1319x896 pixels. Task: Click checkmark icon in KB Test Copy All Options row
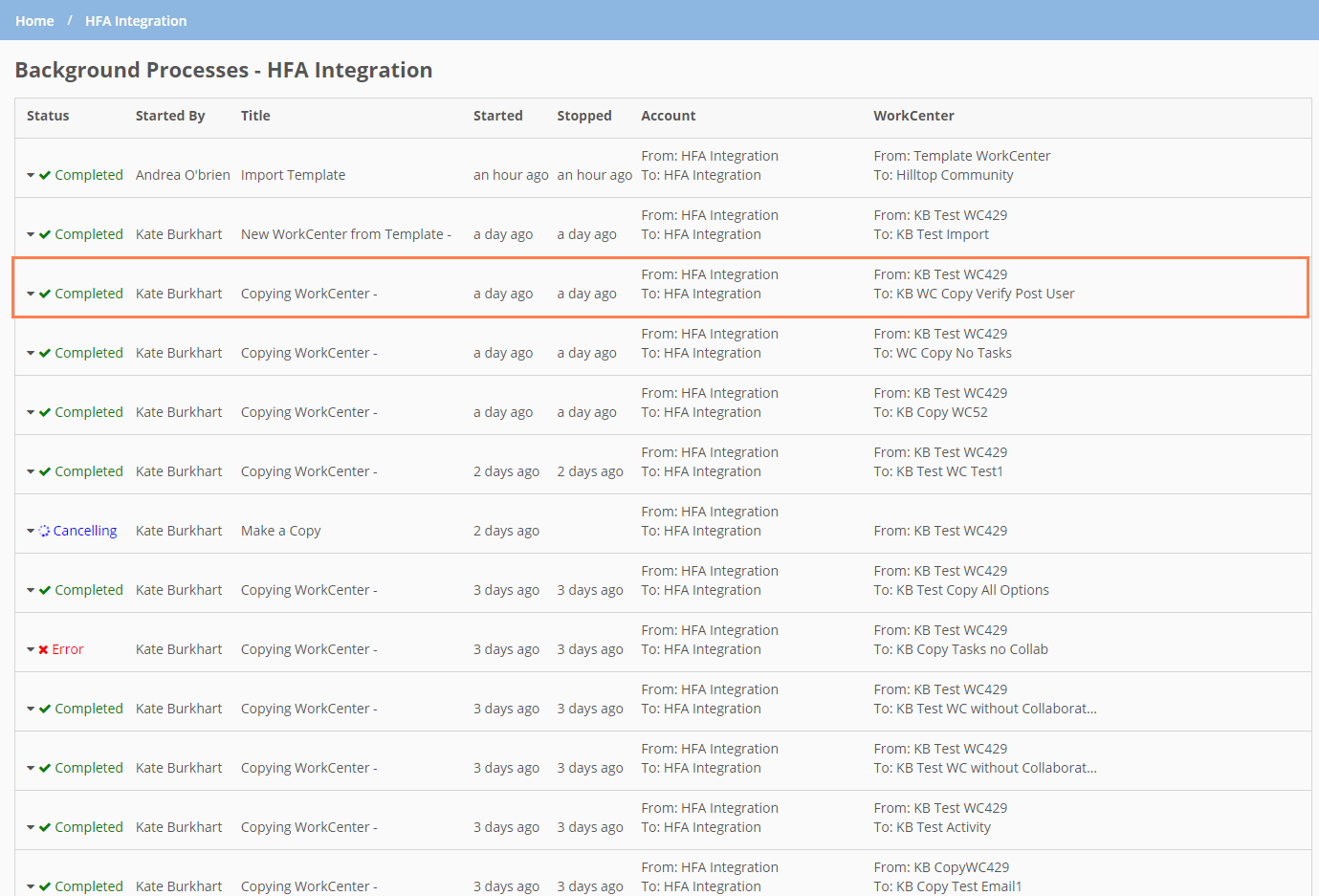45,590
